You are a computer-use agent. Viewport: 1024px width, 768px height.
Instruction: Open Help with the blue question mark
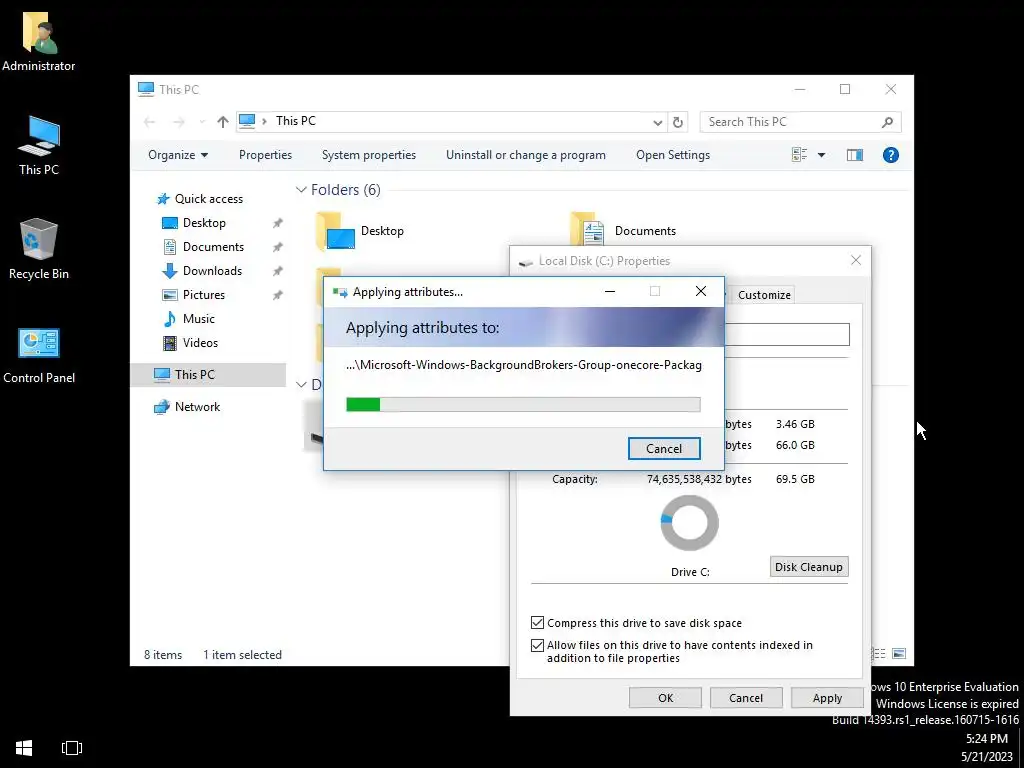click(890, 155)
